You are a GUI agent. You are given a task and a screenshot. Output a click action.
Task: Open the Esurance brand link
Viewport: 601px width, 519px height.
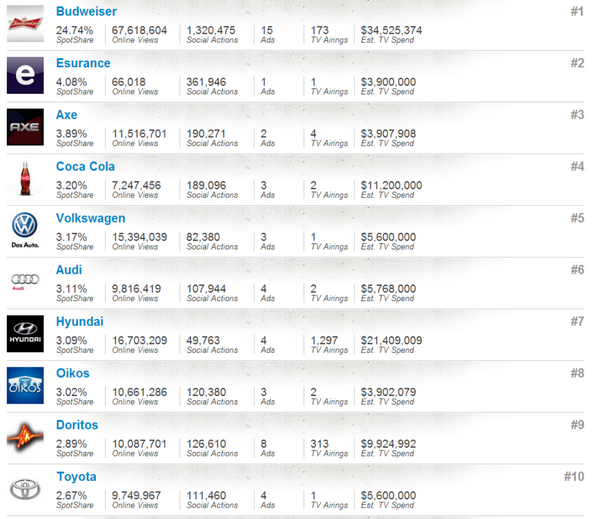[83, 63]
